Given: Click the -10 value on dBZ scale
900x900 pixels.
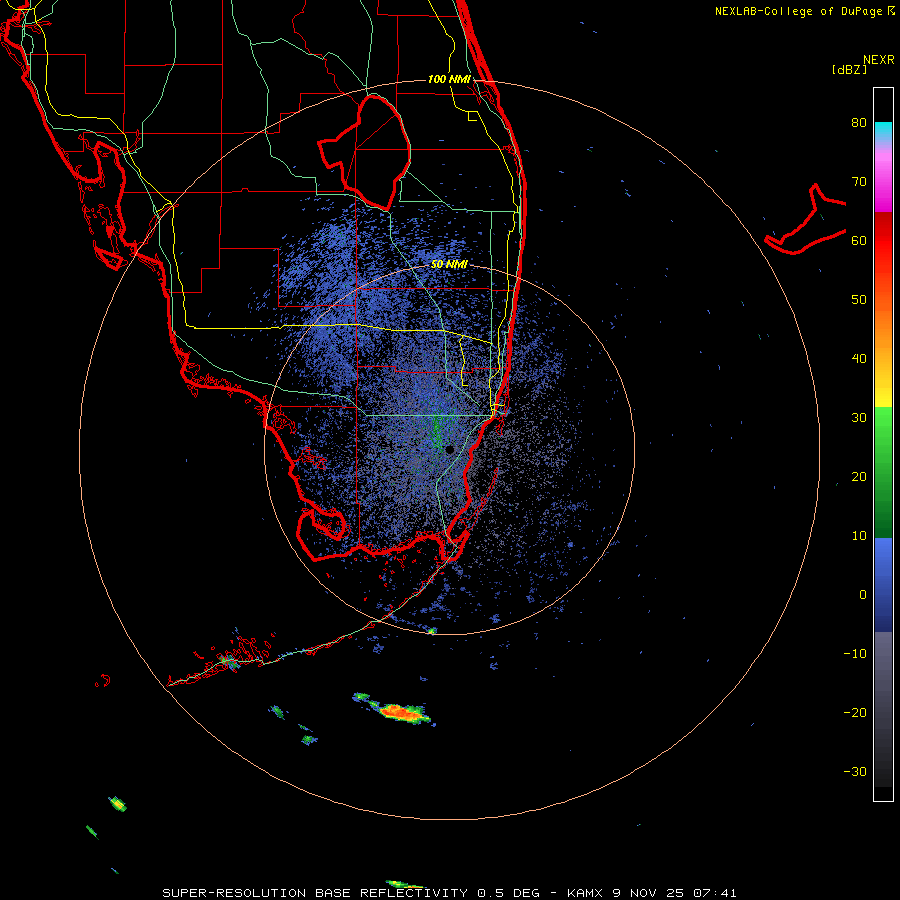Looking at the screenshot, I should pyautogui.click(x=855, y=654).
